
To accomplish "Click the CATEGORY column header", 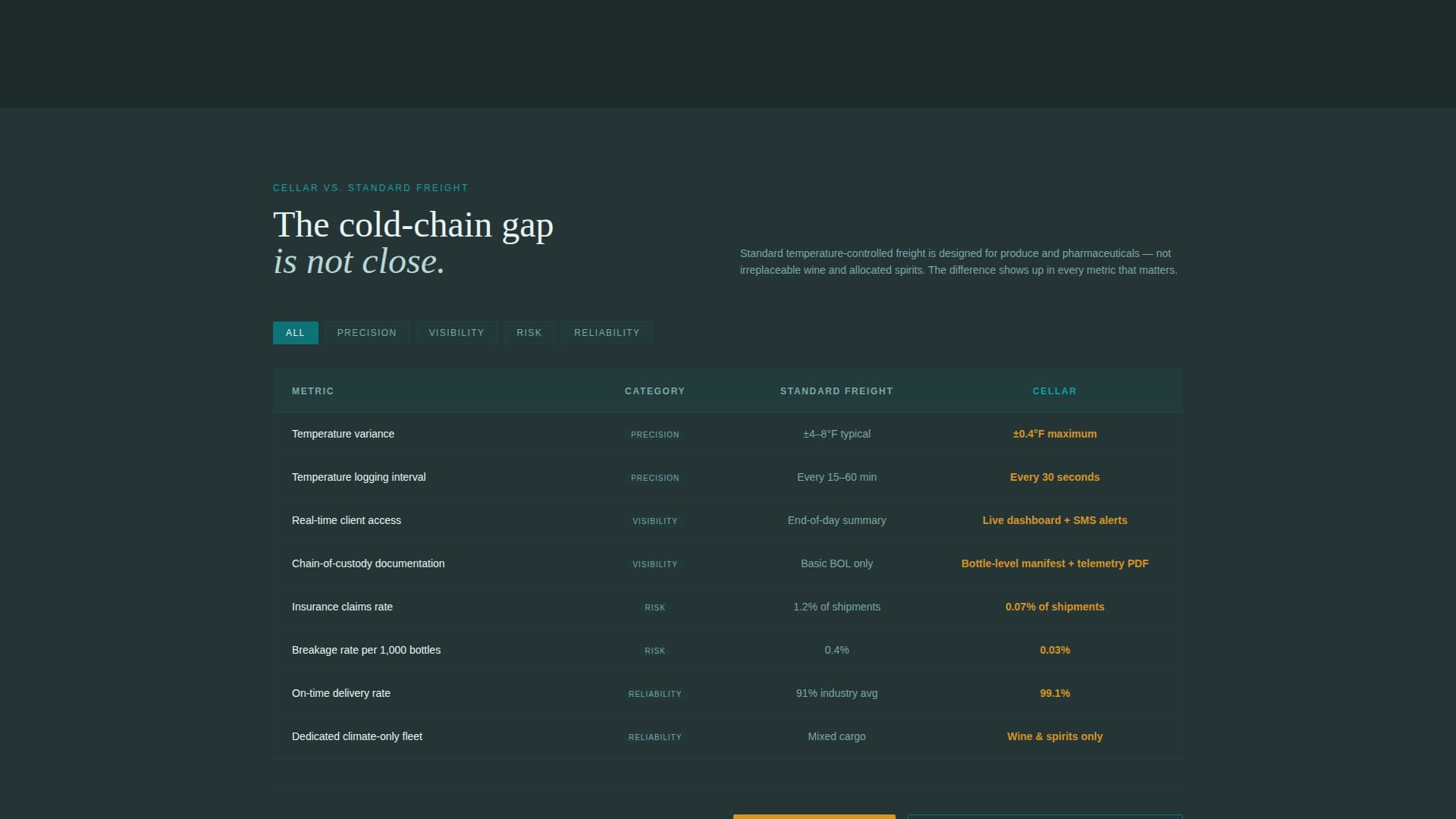I will 654,391.
